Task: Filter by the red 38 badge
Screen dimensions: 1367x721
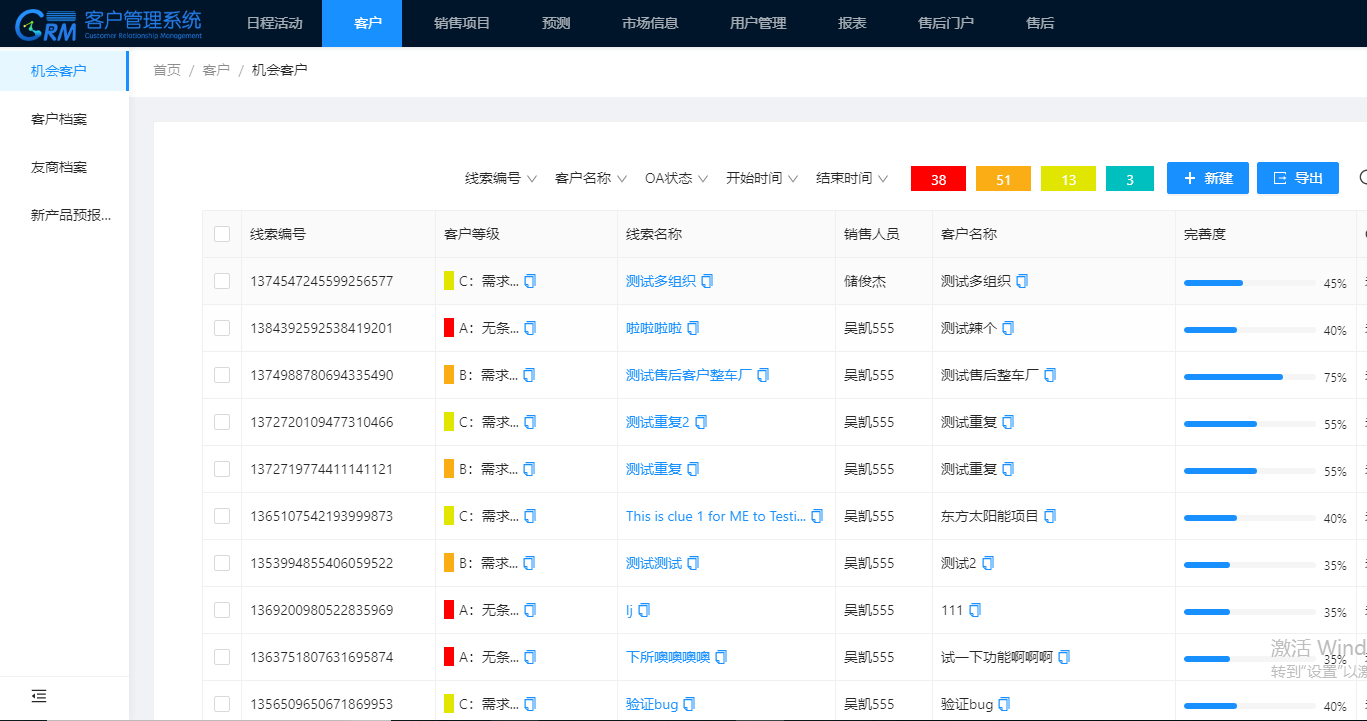Action: pyautogui.click(x=938, y=179)
